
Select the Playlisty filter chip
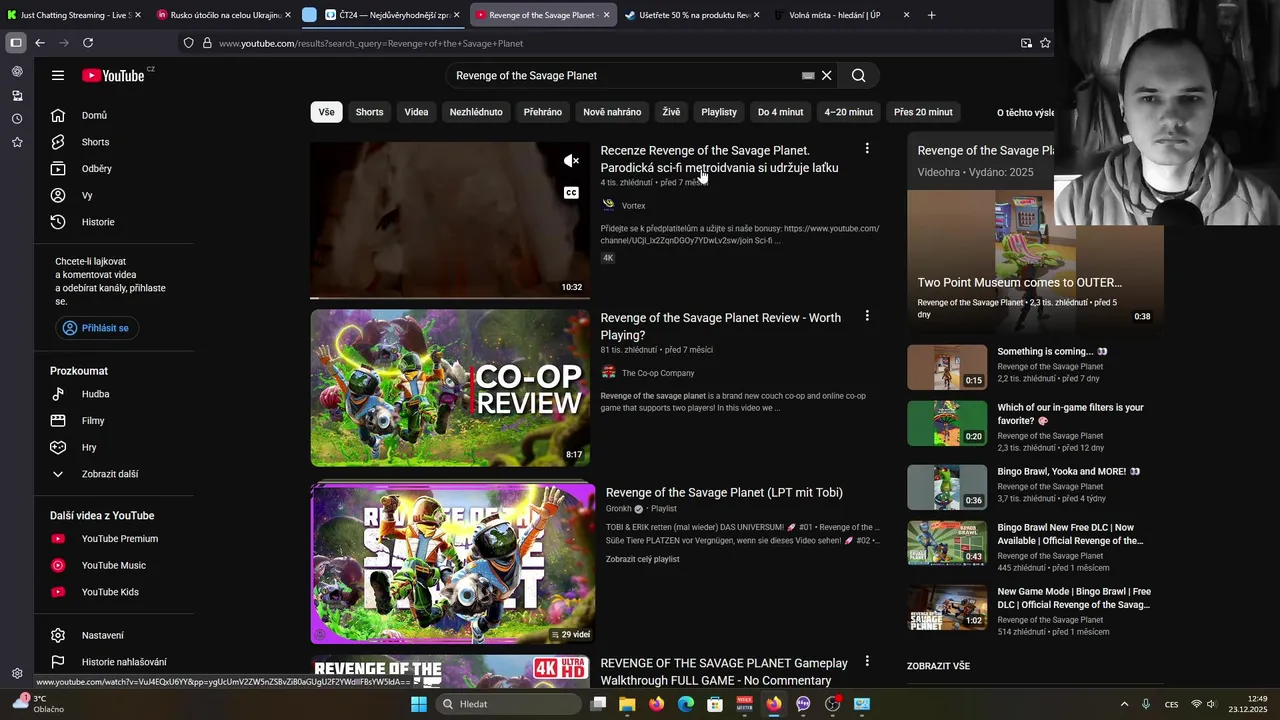coord(719,112)
